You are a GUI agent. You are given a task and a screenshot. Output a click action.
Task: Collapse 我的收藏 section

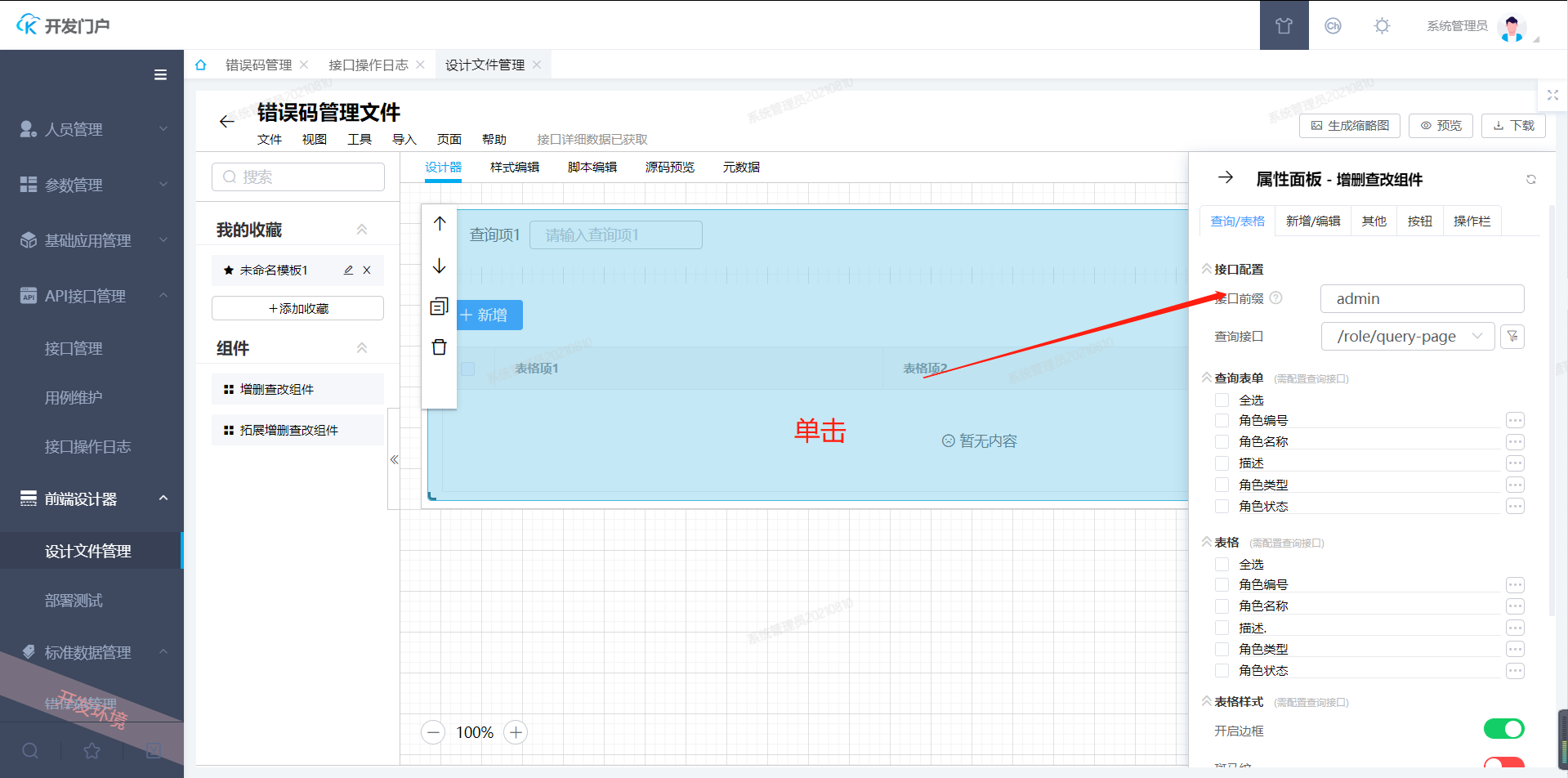[362, 230]
